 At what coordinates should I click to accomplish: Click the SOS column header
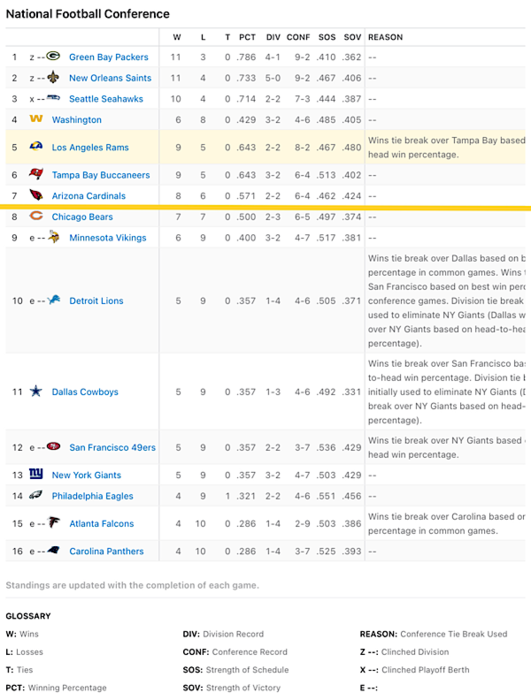coord(327,38)
